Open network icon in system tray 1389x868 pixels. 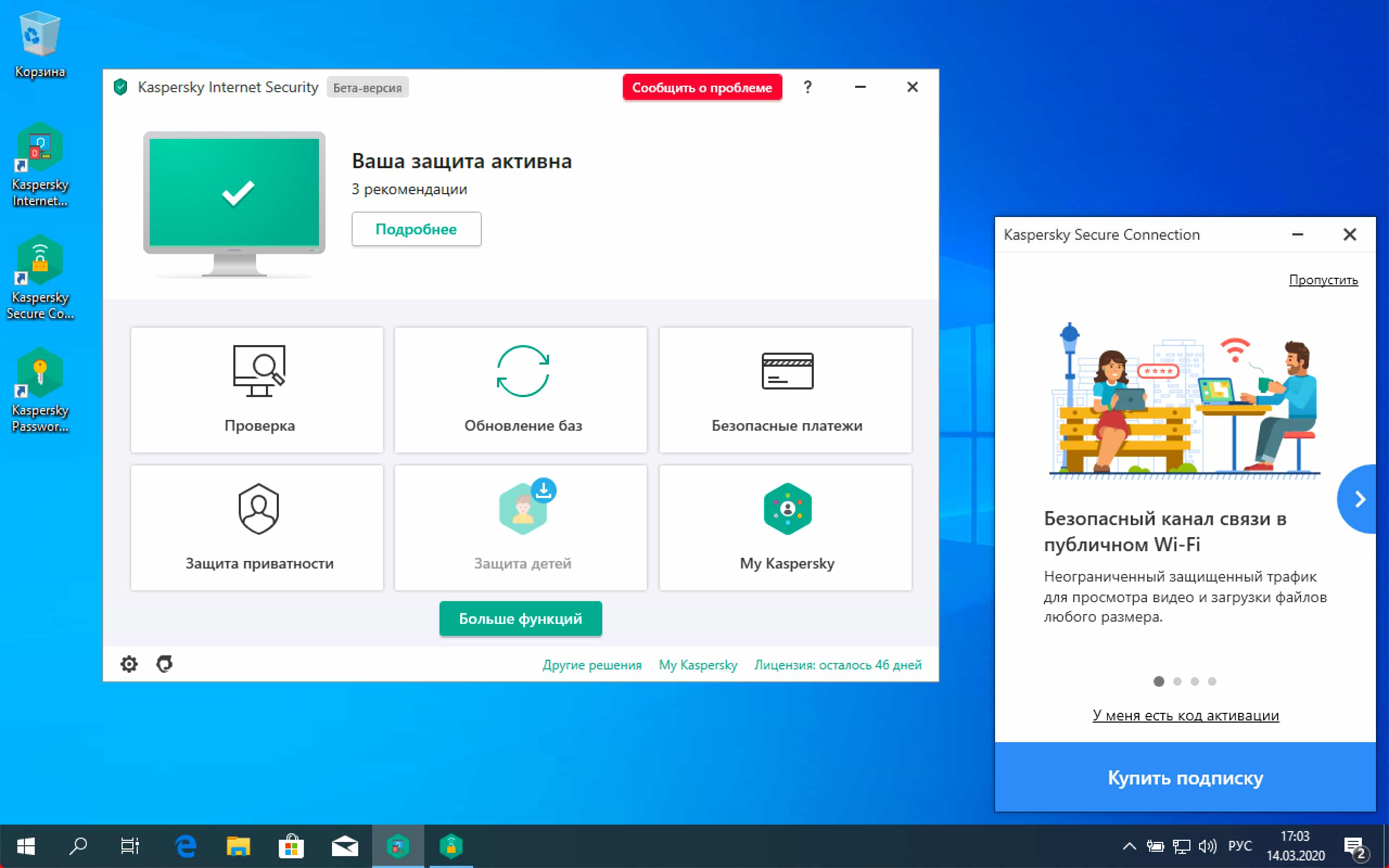pos(1181,846)
